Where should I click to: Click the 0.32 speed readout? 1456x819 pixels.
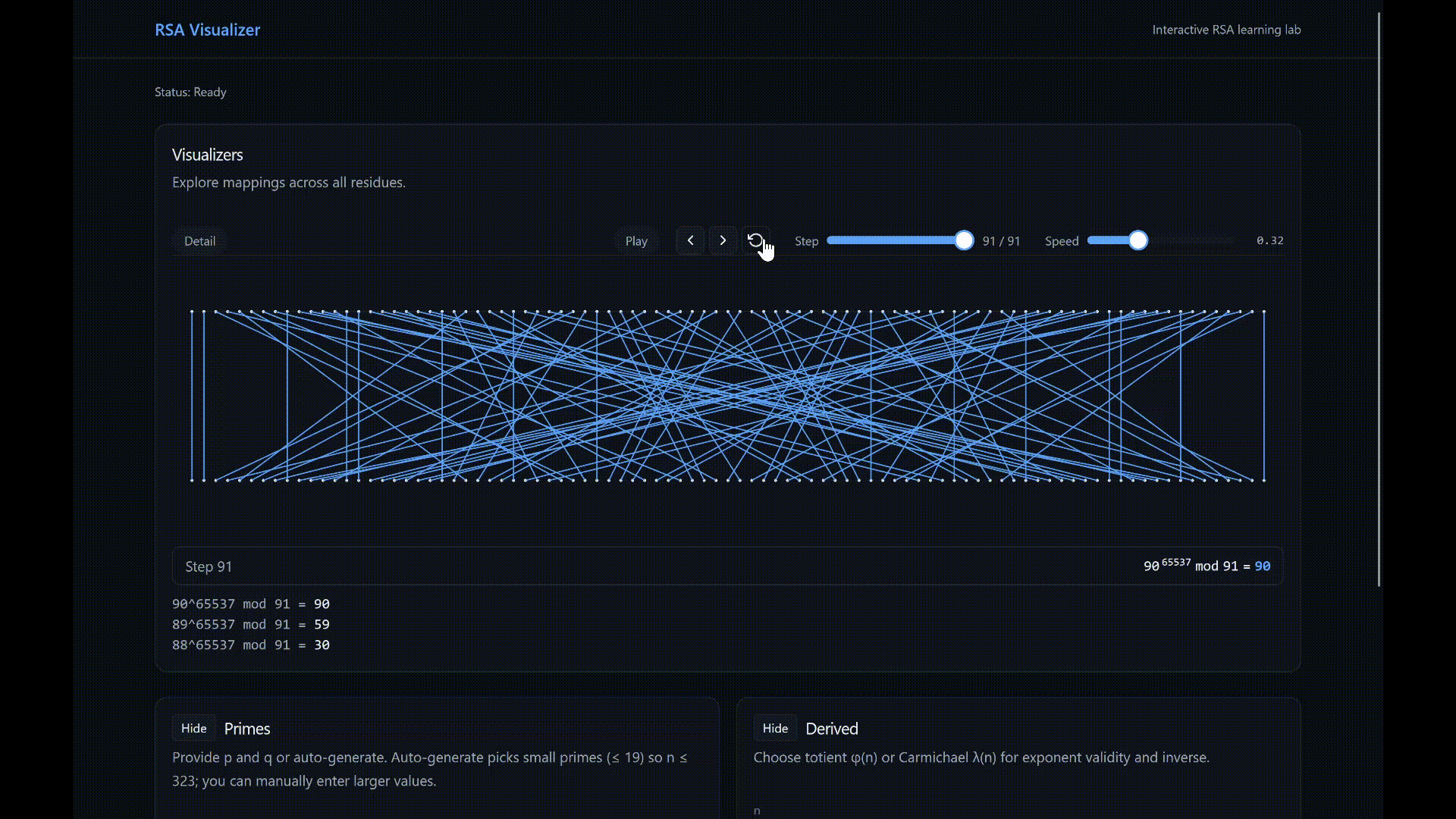tap(1269, 240)
